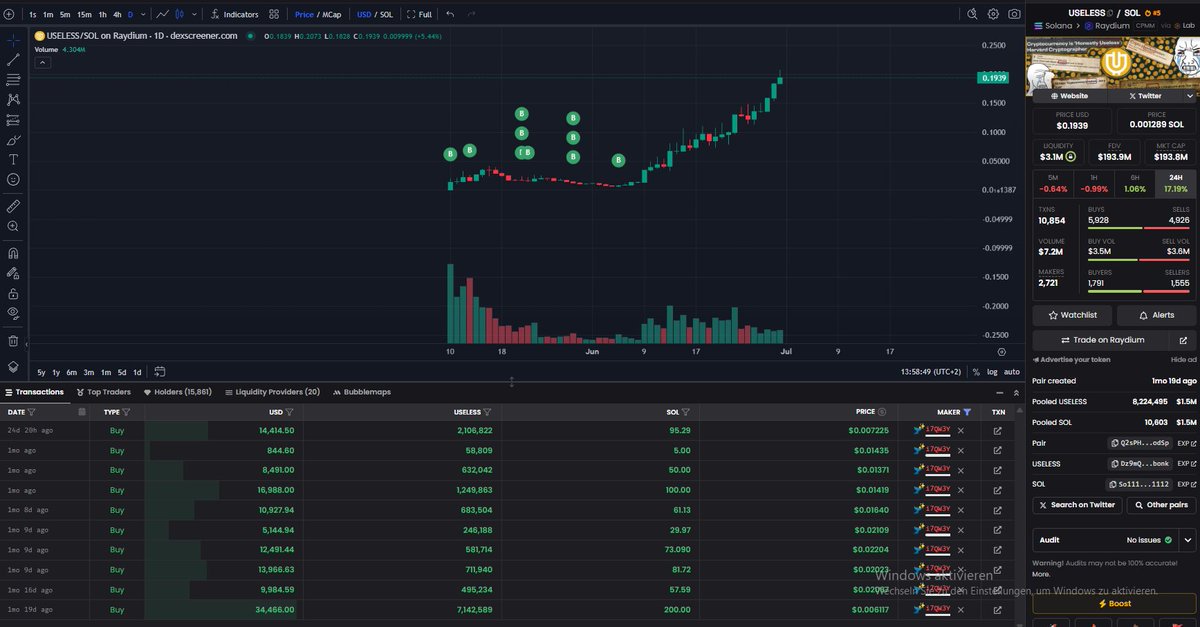The height and width of the screenshot is (627, 1200).
Task: Click Search on Twitter button
Action: 1077,505
